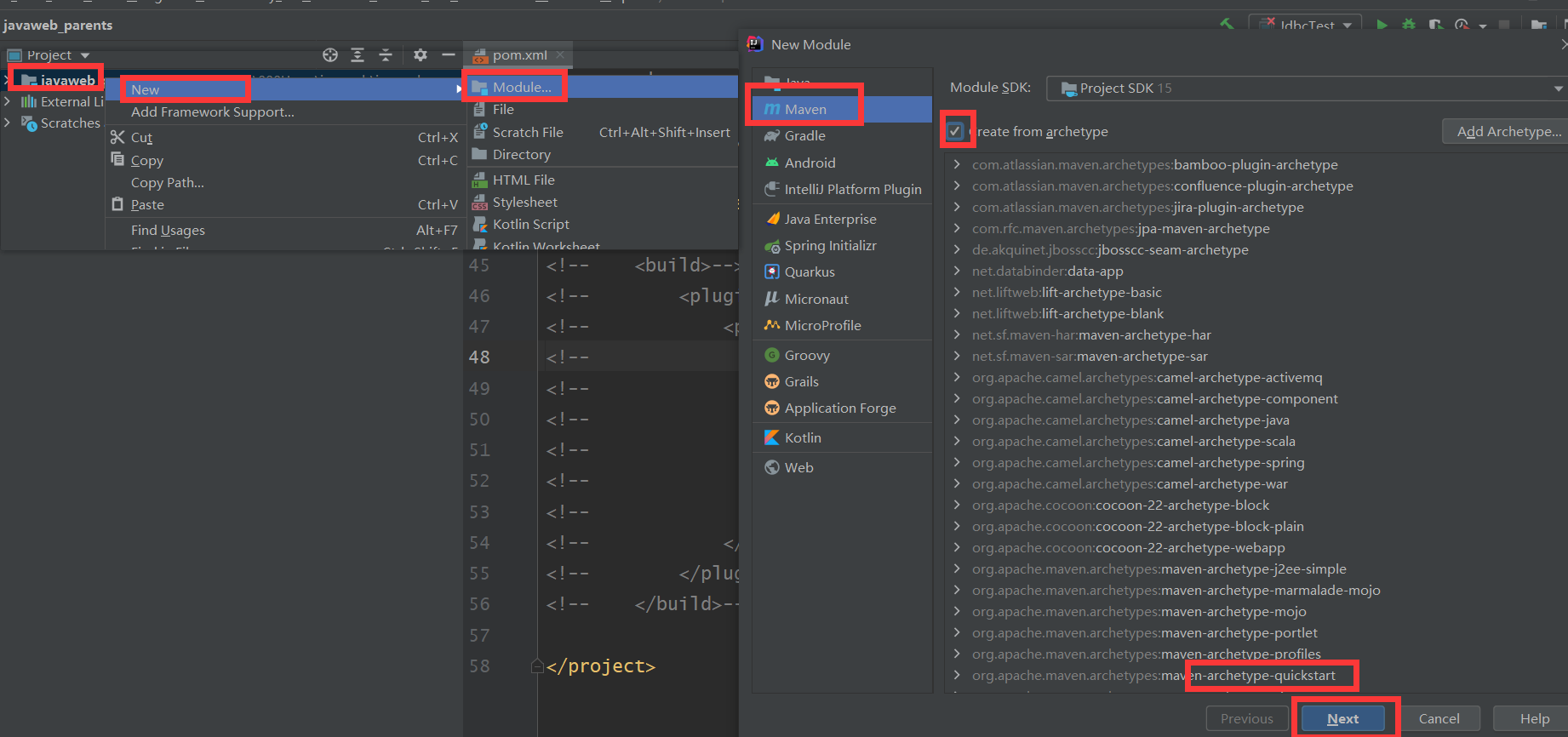Click line number 48 in editor gutter
1568x737 pixels.
[x=479, y=357]
